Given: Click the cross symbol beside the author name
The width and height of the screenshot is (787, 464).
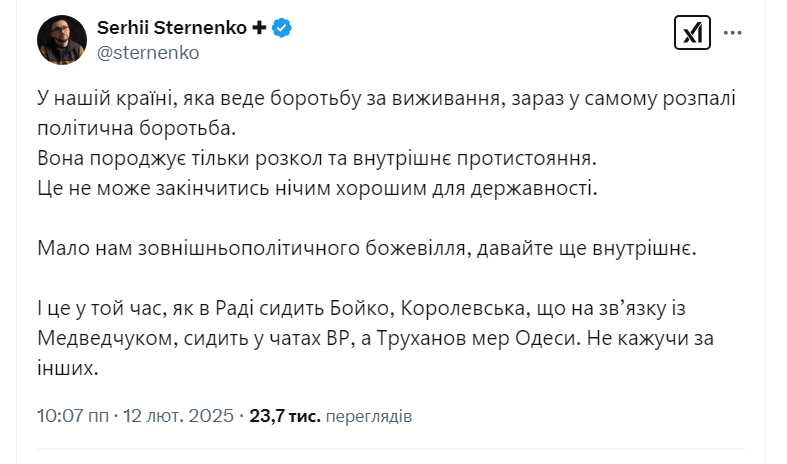Looking at the screenshot, I should click(x=259, y=28).
